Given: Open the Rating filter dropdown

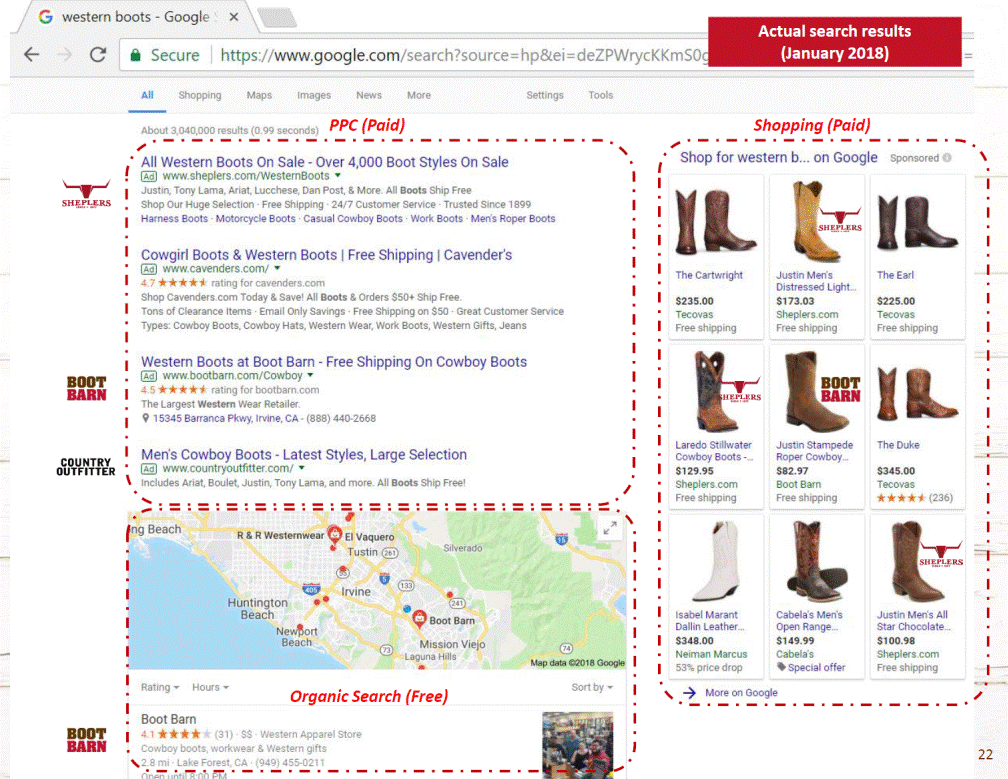Looking at the screenshot, I should point(160,687).
